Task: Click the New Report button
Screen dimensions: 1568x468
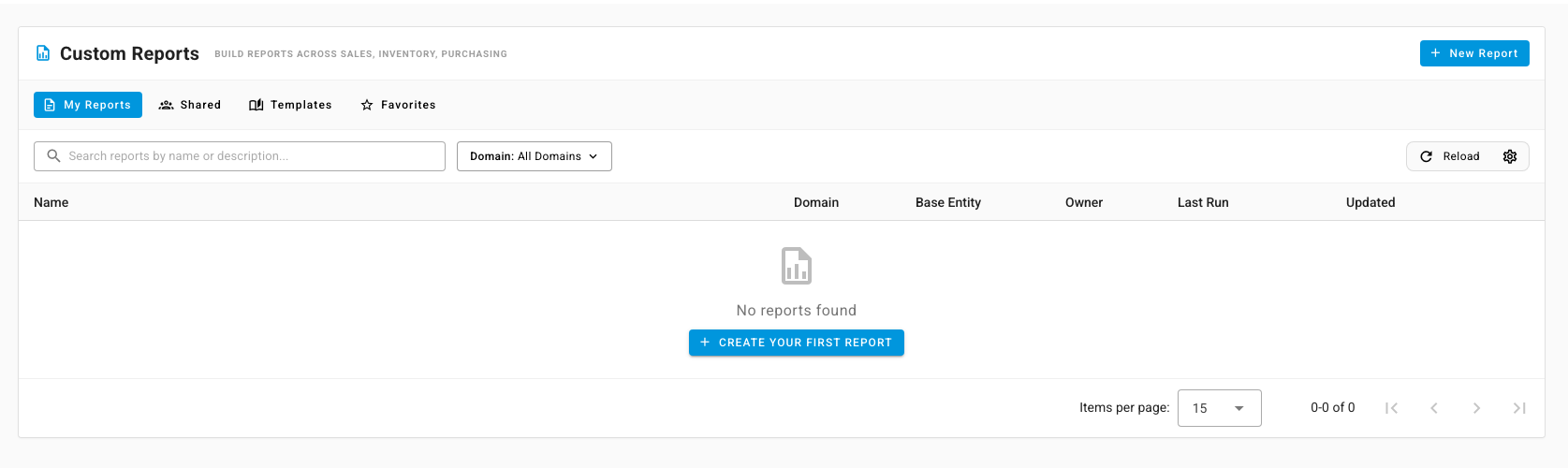Action: pyautogui.click(x=1473, y=53)
